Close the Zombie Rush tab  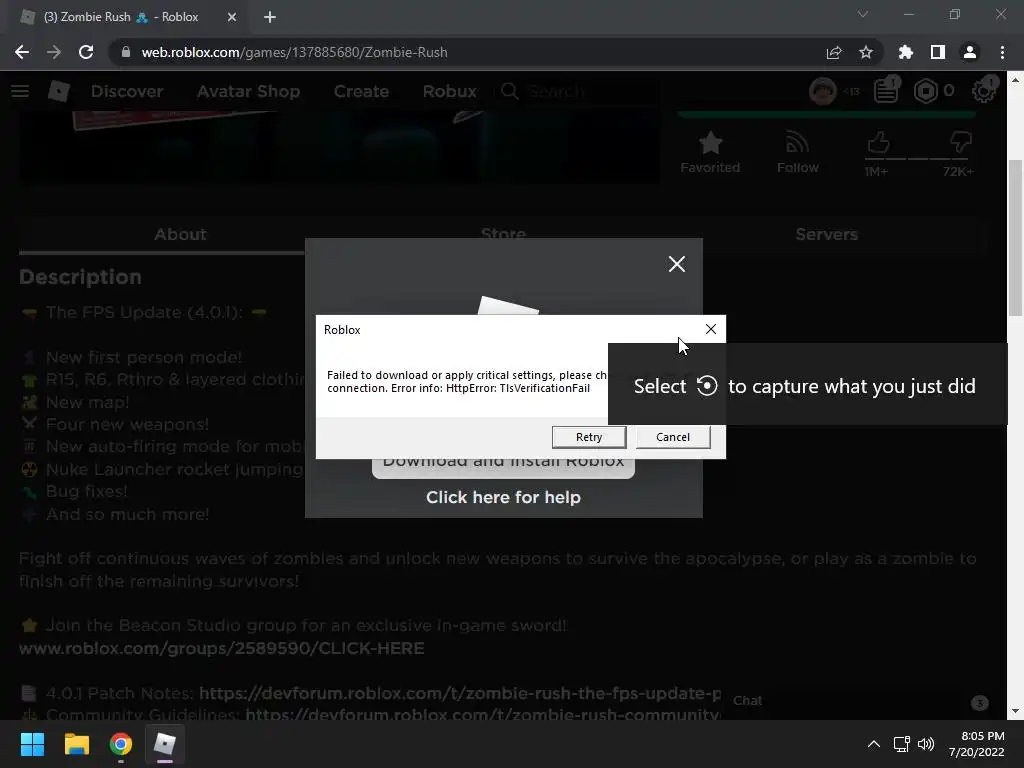232,17
